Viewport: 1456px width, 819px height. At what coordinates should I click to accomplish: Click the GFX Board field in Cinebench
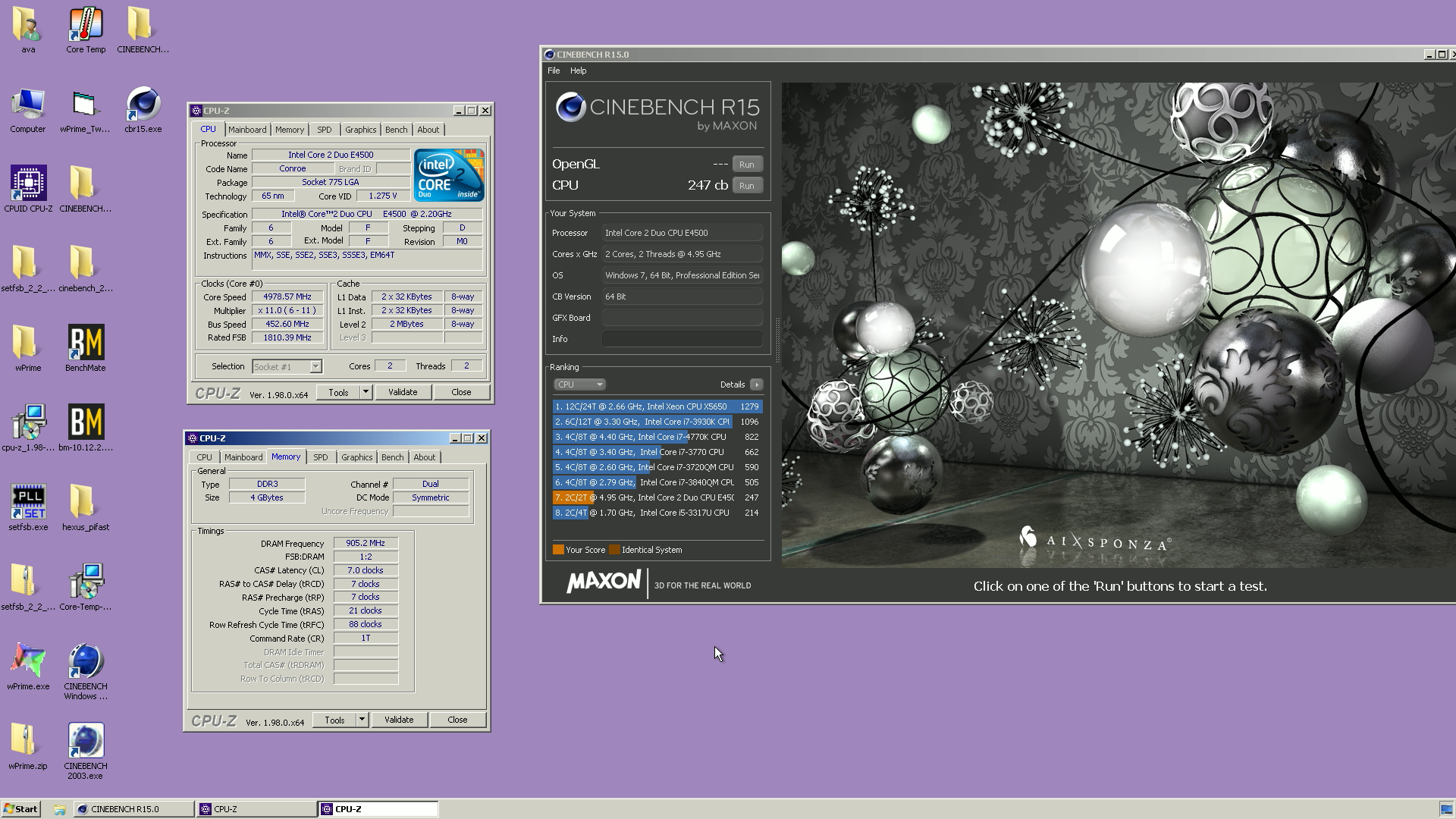tap(682, 318)
